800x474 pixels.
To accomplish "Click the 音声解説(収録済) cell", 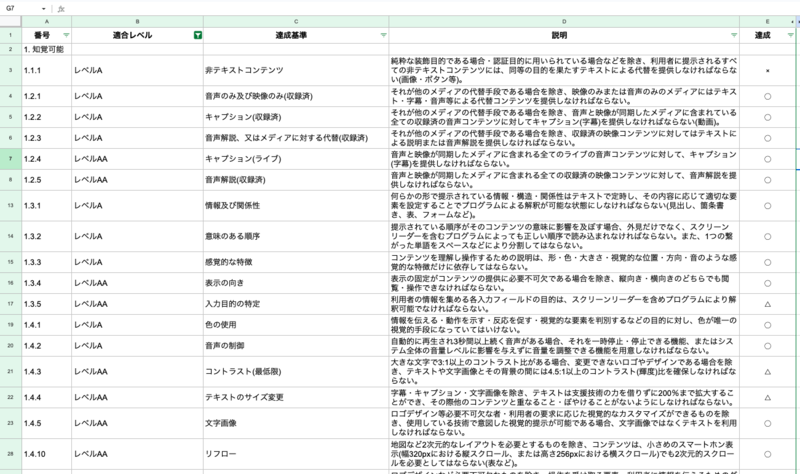I will (x=296, y=180).
